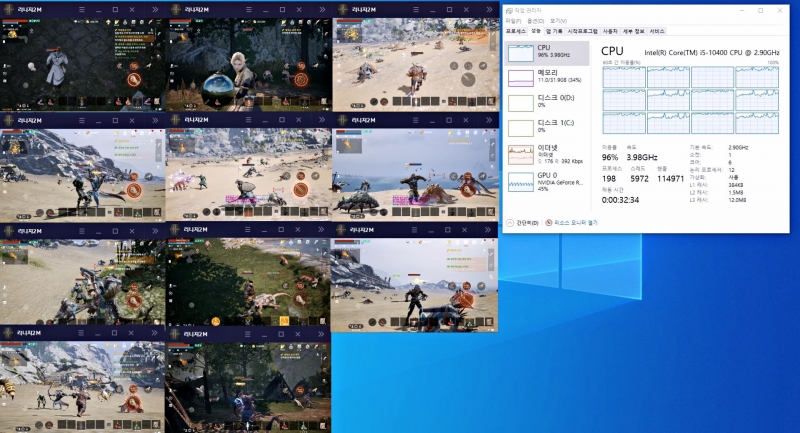Tap glowing attack button in elf-with-orb window
800x433 pixels.
301,80
